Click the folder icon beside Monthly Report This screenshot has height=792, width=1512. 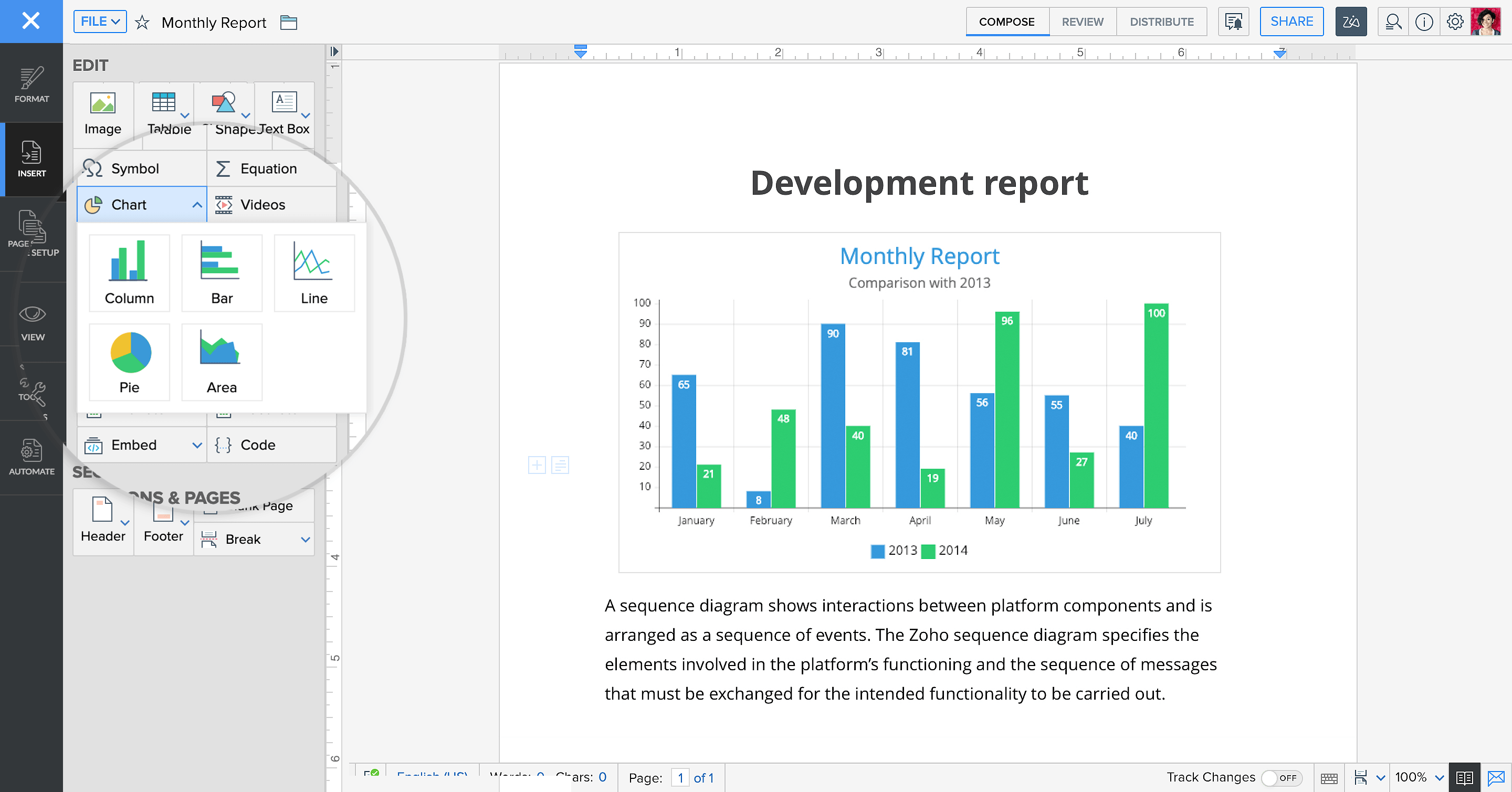(288, 22)
